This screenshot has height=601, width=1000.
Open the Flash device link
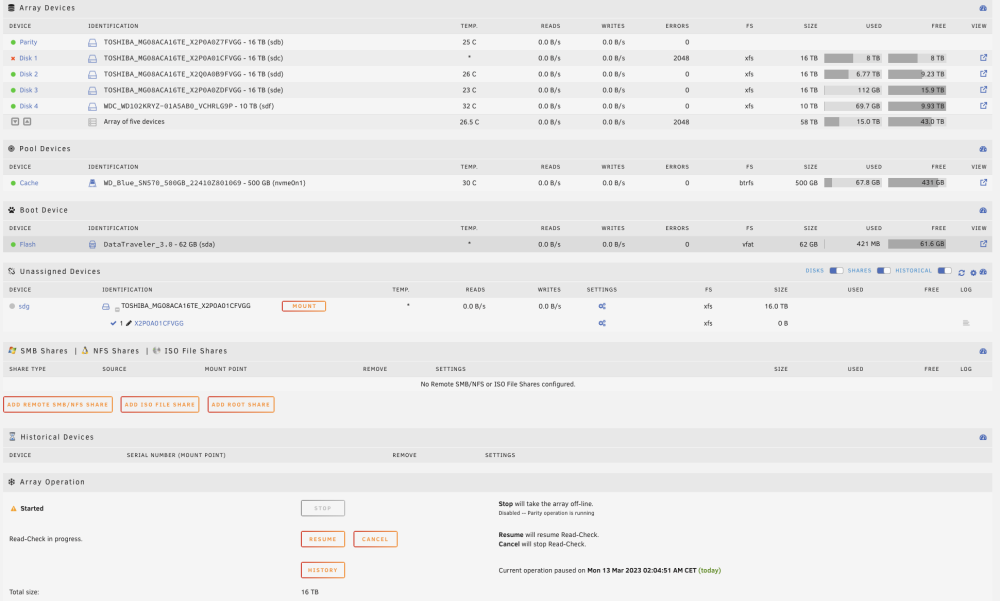click(27, 244)
